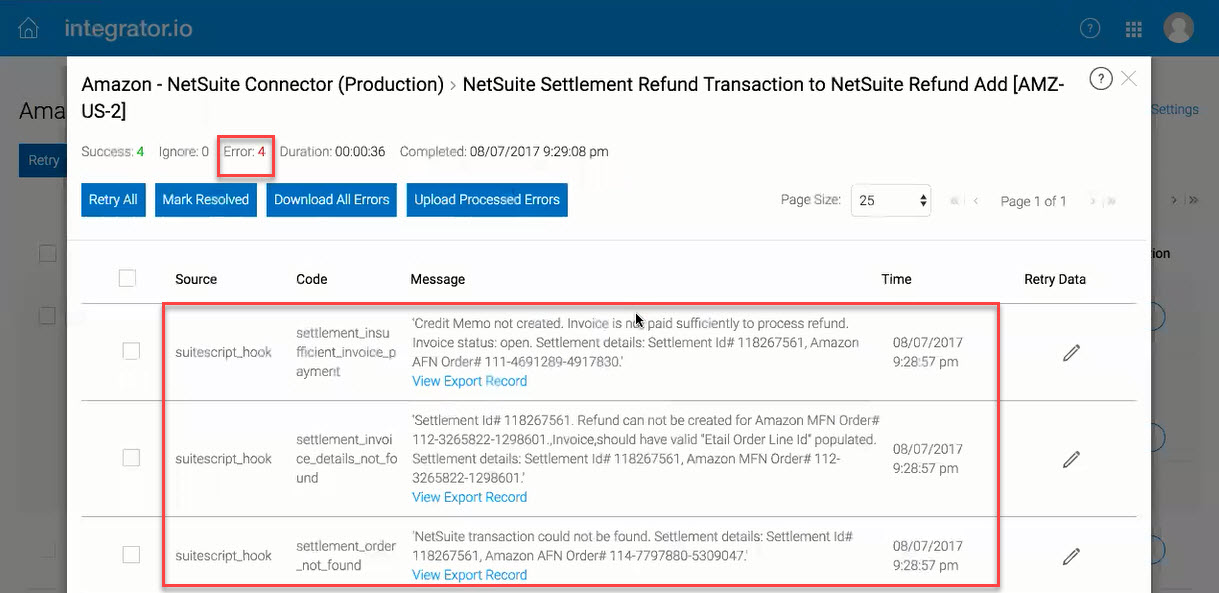
Task: Open the Page Size dropdown
Action: [891, 200]
